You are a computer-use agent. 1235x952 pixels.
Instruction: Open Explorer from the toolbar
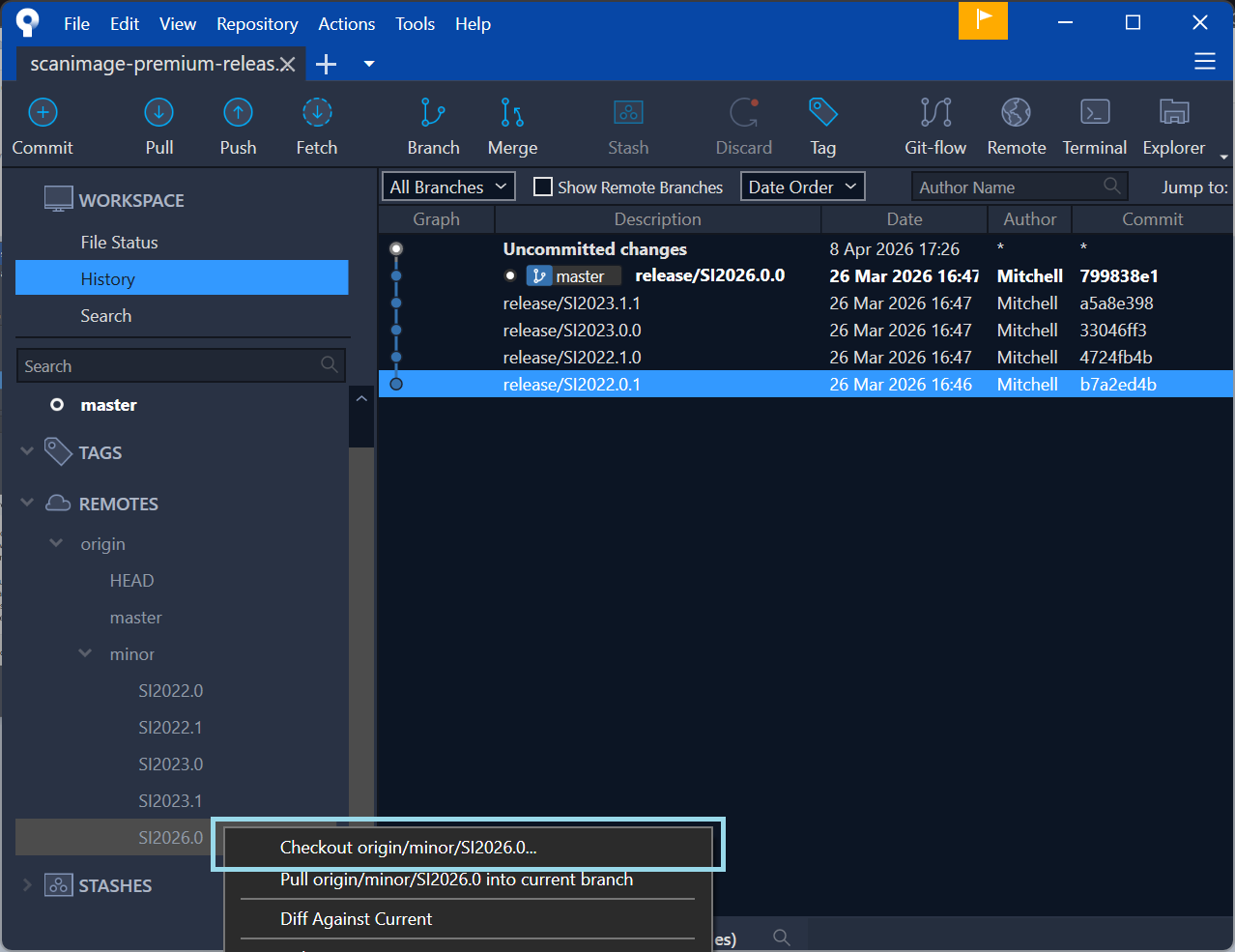(x=1174, y=127)
